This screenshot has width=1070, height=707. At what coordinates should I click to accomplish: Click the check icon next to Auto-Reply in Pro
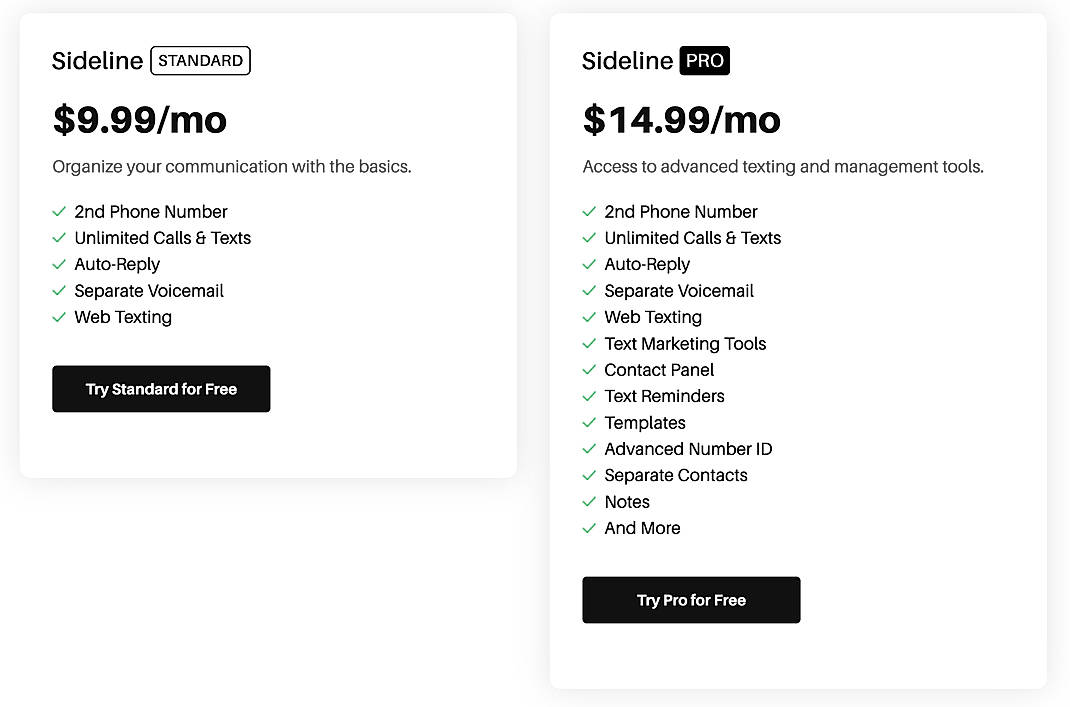[588, 264]
